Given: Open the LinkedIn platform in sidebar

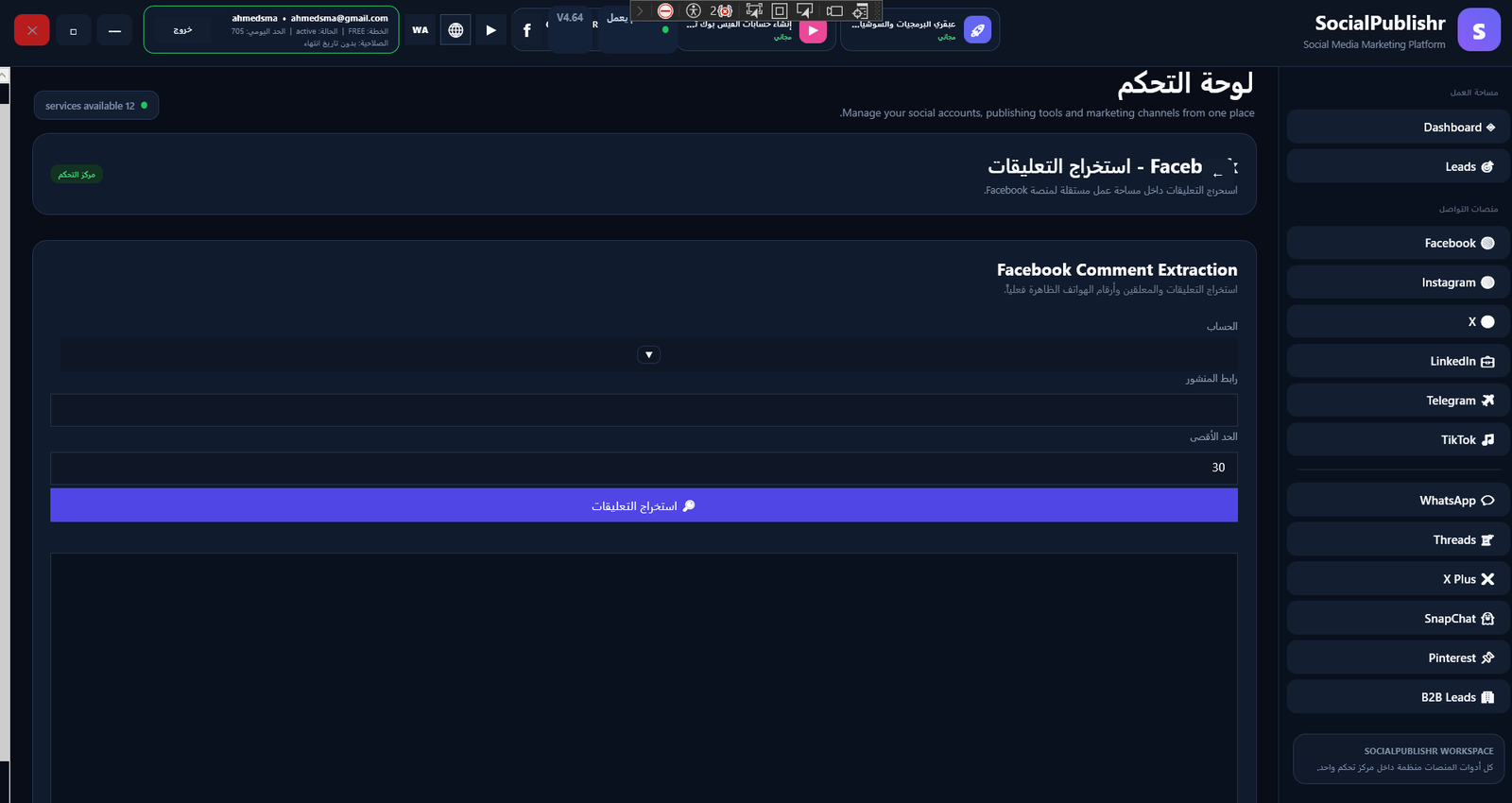Looking at the screenshot, I should click(x=1398, y=361).
